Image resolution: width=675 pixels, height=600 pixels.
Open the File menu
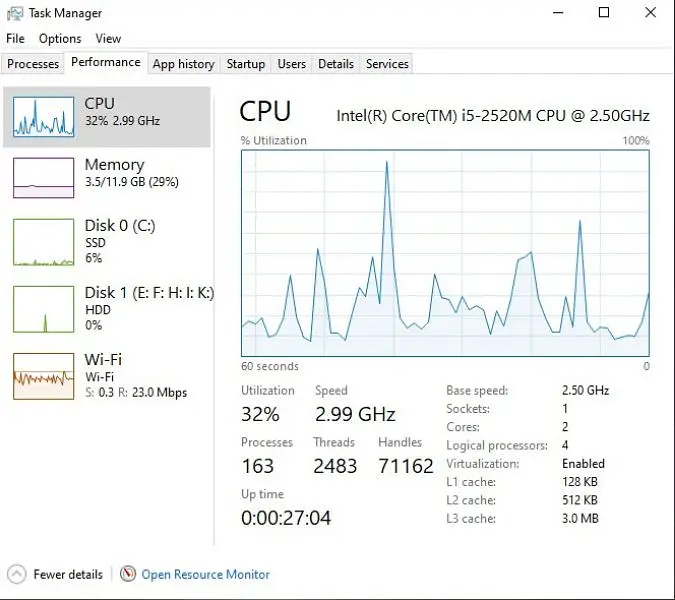tap(15, 39)
